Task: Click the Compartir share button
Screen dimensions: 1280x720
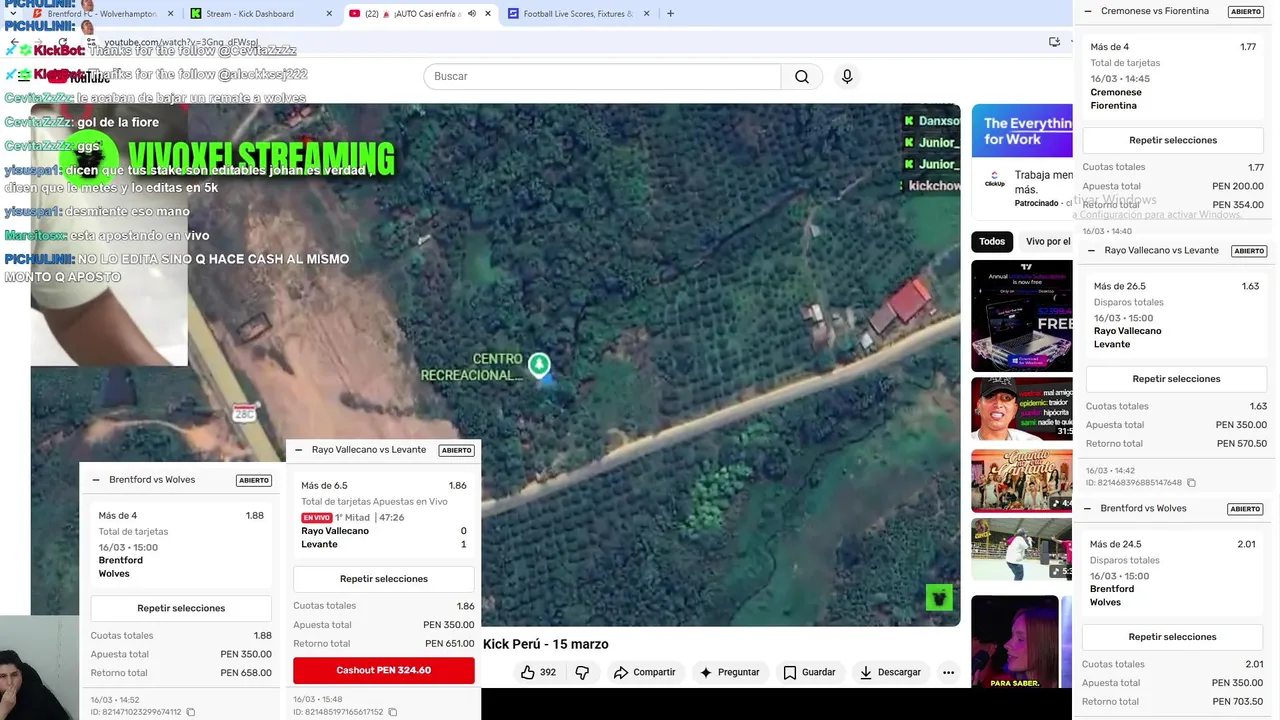Action: pos(644,672)
